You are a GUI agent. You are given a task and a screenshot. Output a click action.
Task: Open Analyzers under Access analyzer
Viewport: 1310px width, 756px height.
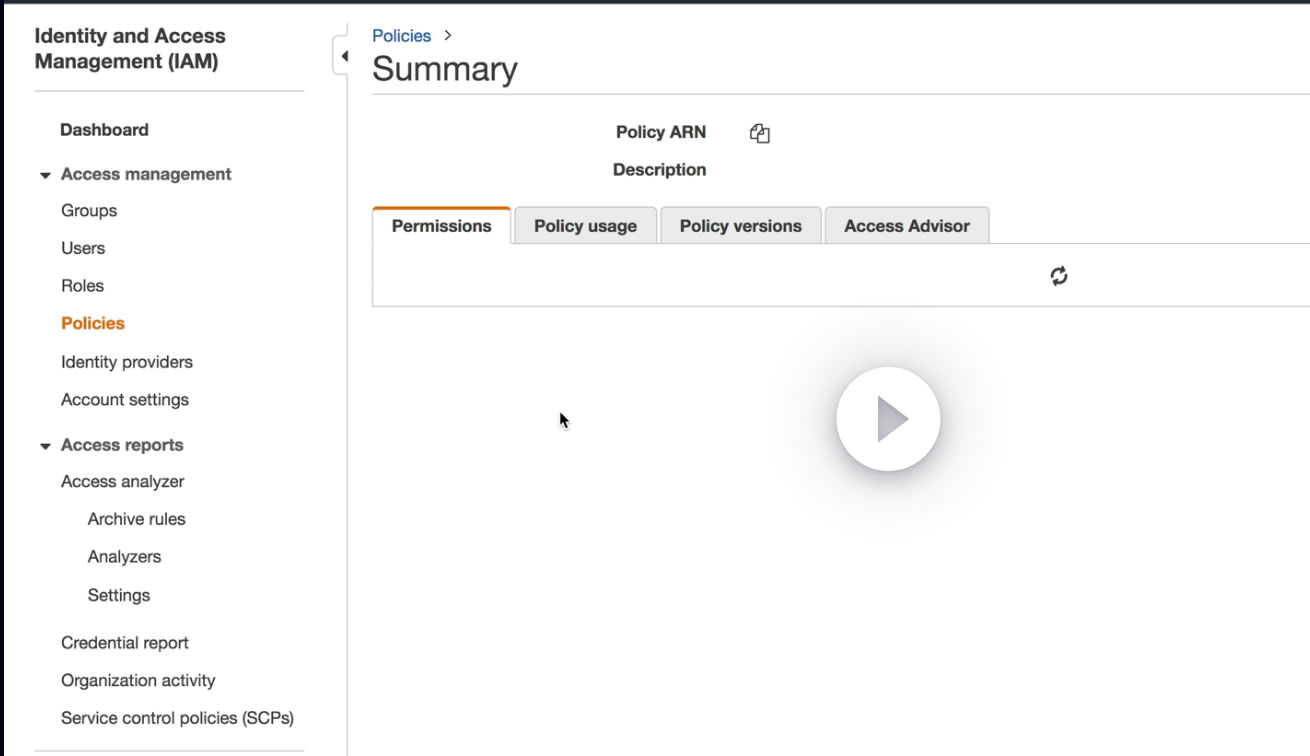[x=125, y=557]
